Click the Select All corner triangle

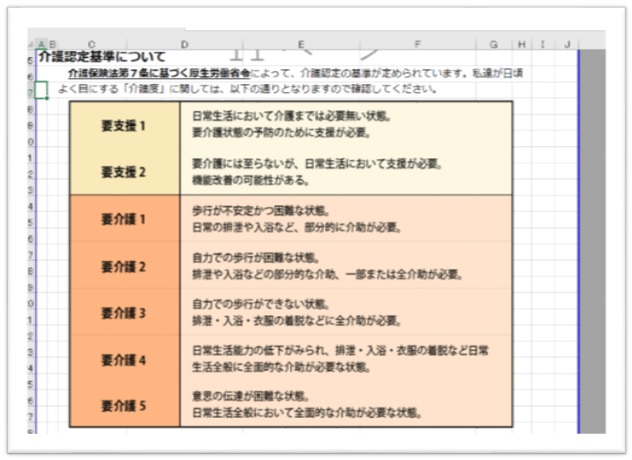coord(31,44)
